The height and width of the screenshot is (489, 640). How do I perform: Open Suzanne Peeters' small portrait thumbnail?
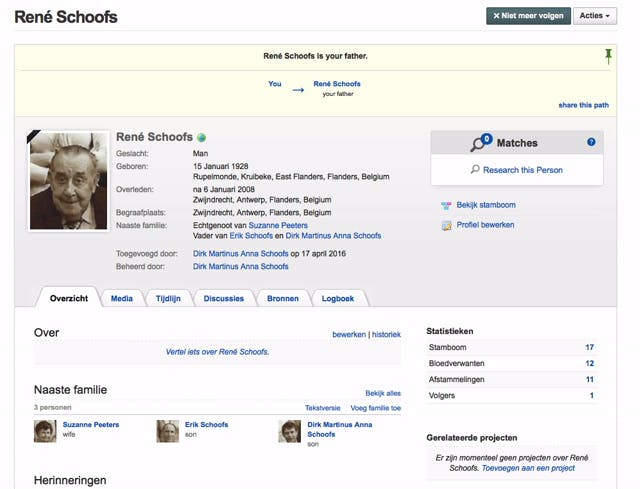pos(45,431)
